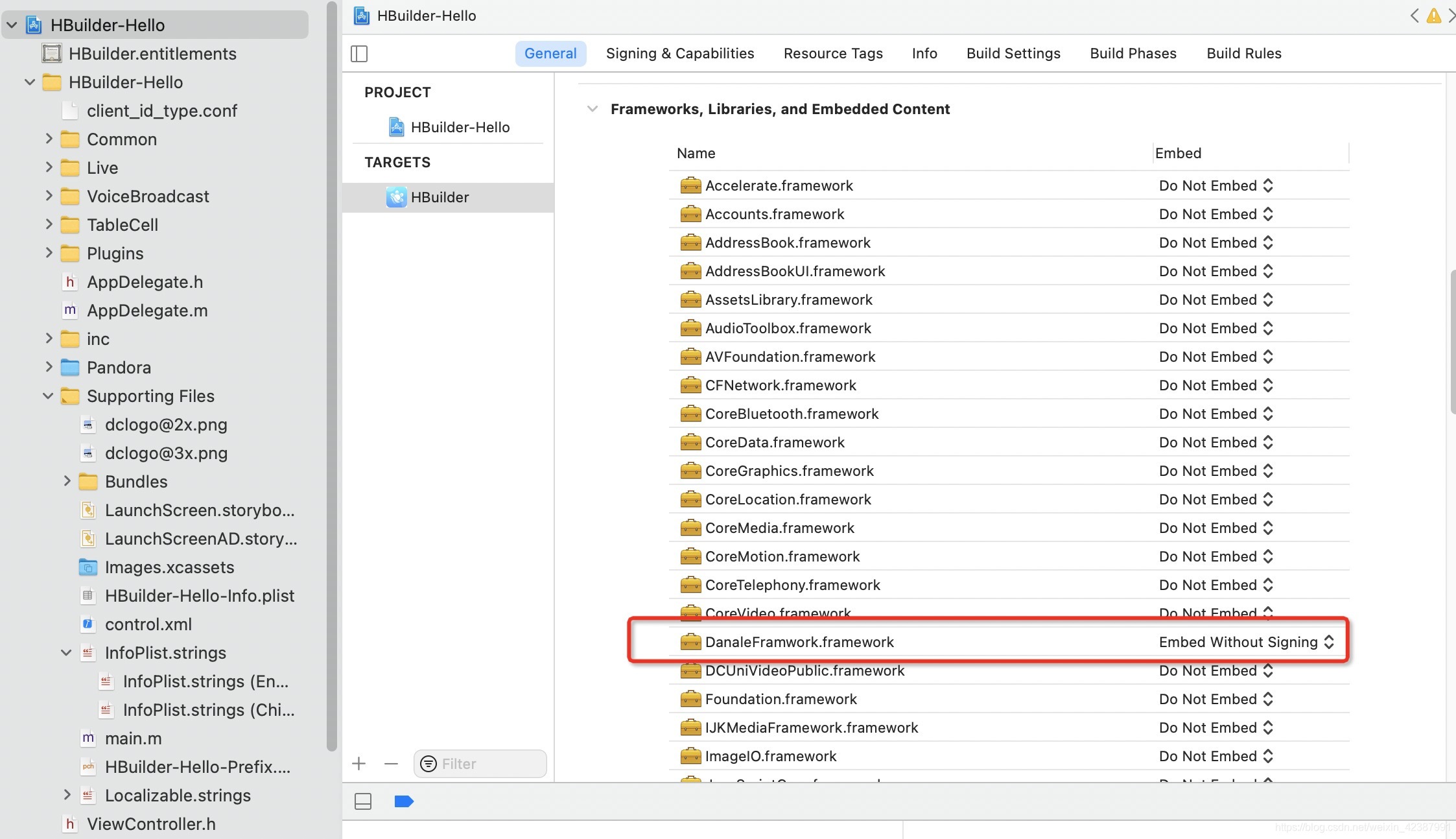The height and width of the screenshot is (839, 1456).
Task: Click the DanaleFramwork.framework toolbox icon
Action: tap(690, 642)
